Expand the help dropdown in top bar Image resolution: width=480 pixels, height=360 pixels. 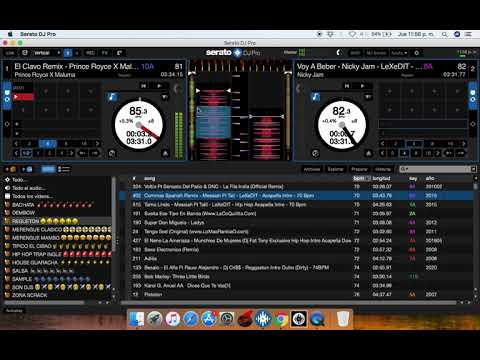pos(400,53)
